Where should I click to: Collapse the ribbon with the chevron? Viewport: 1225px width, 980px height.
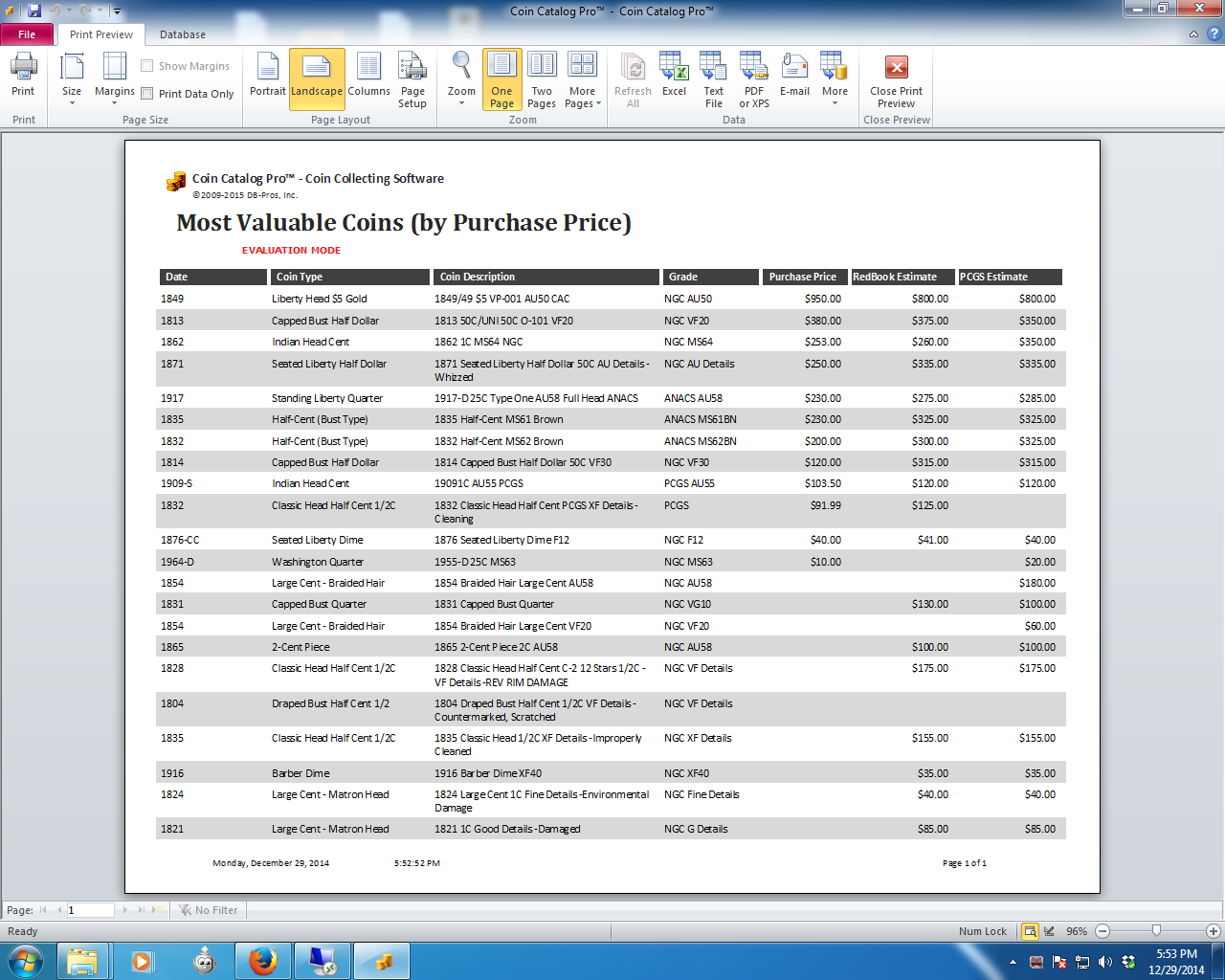tap(1193, 34)
